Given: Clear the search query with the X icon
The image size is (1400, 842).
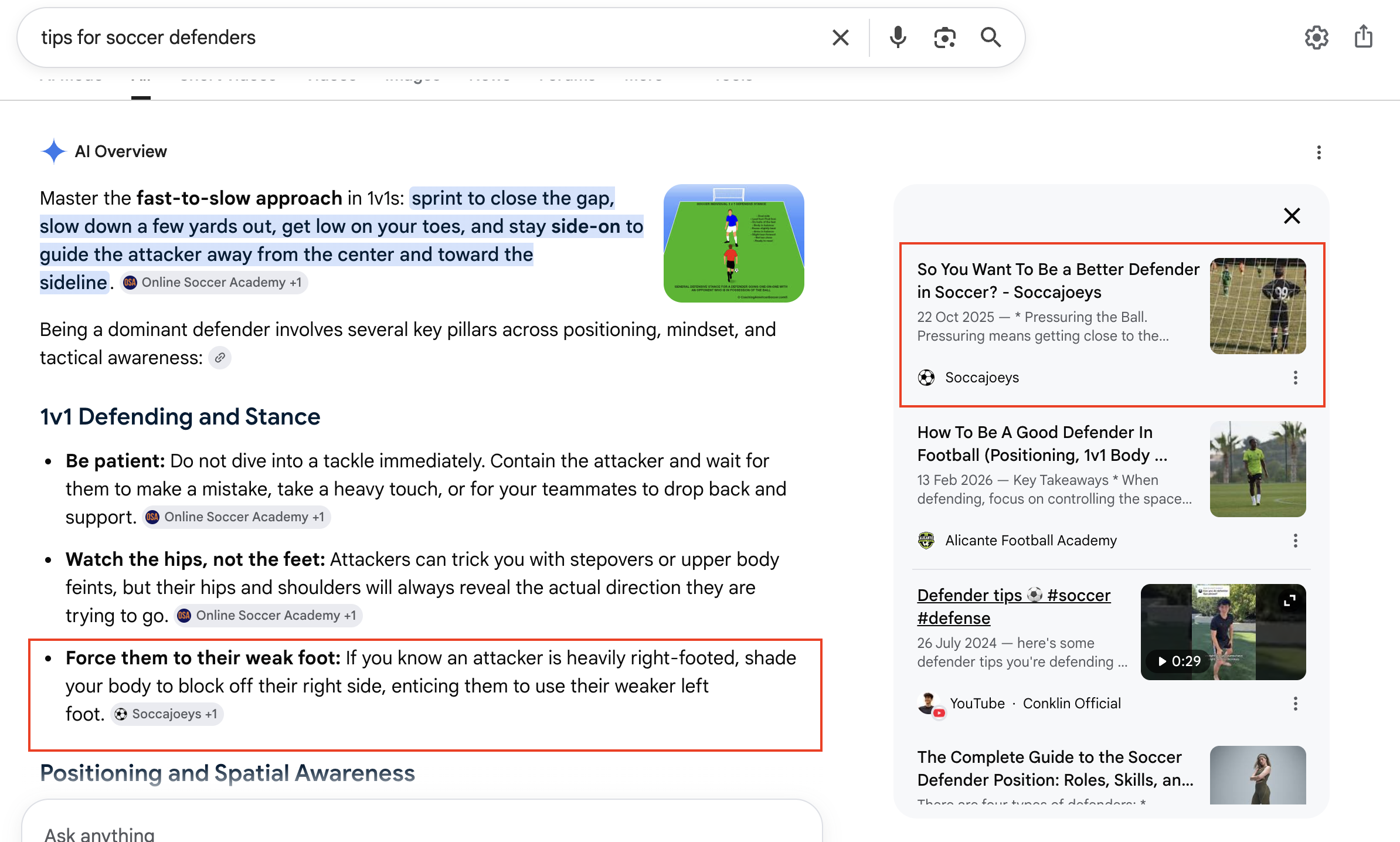Looking at the screenshot, I should tap(841, 38).
